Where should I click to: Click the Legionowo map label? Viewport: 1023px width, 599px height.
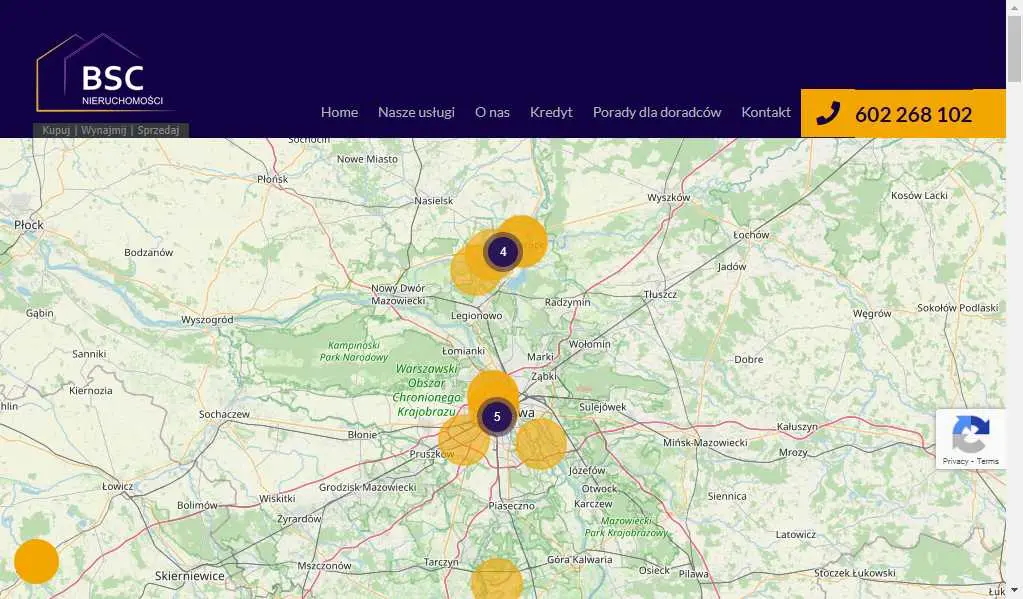click(477, 316)
